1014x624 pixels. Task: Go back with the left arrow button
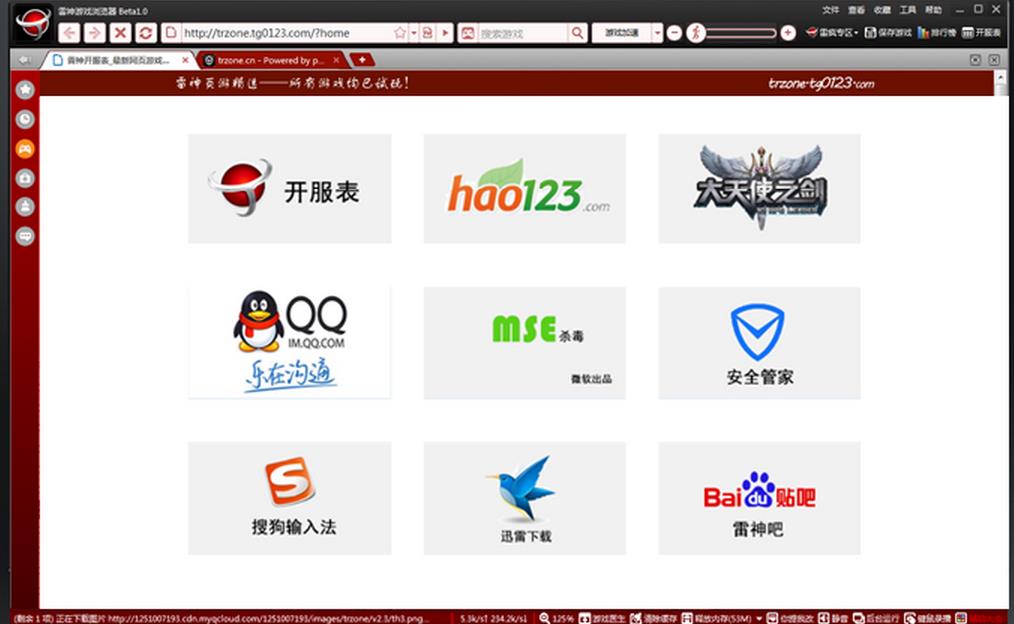click(69, 33)
